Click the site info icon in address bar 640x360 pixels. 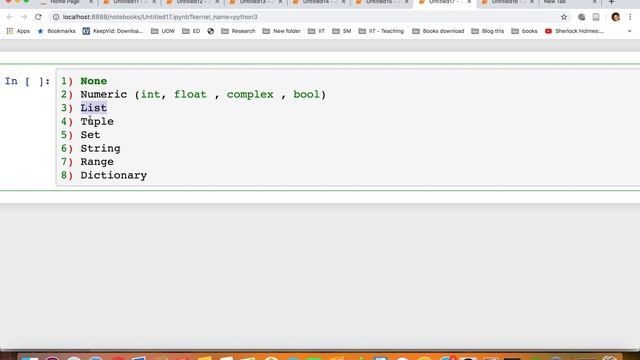tap(56, 17)
